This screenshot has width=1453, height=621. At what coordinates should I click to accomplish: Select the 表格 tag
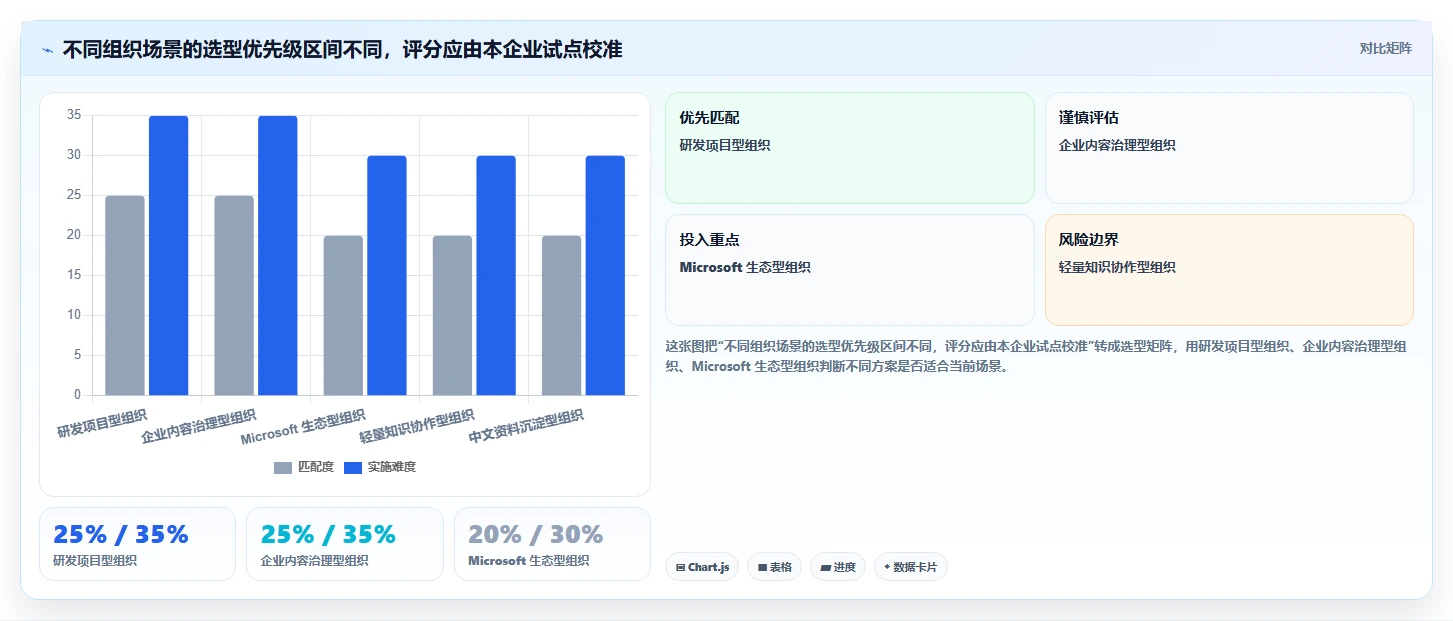click(x=774, y=567)
